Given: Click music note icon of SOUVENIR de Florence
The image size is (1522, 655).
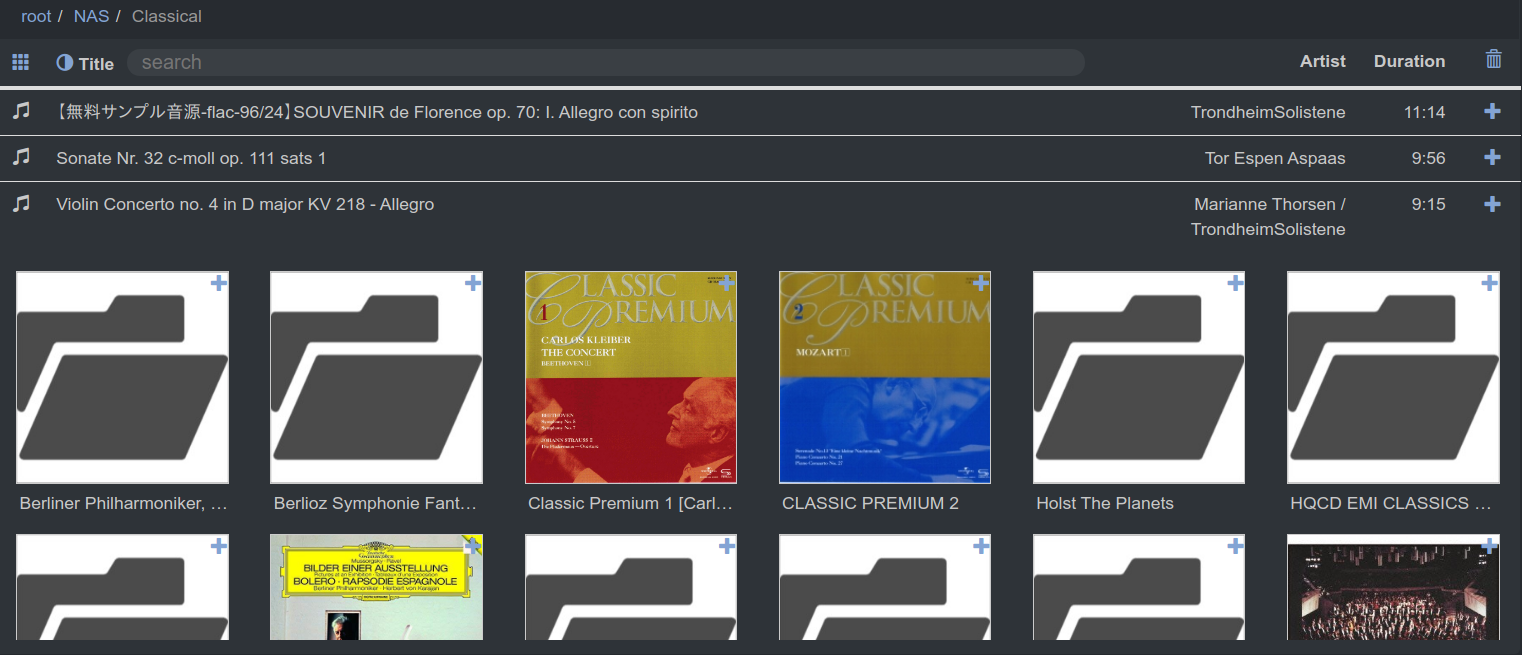Looking at the screenshot, I should click(21, 111).
